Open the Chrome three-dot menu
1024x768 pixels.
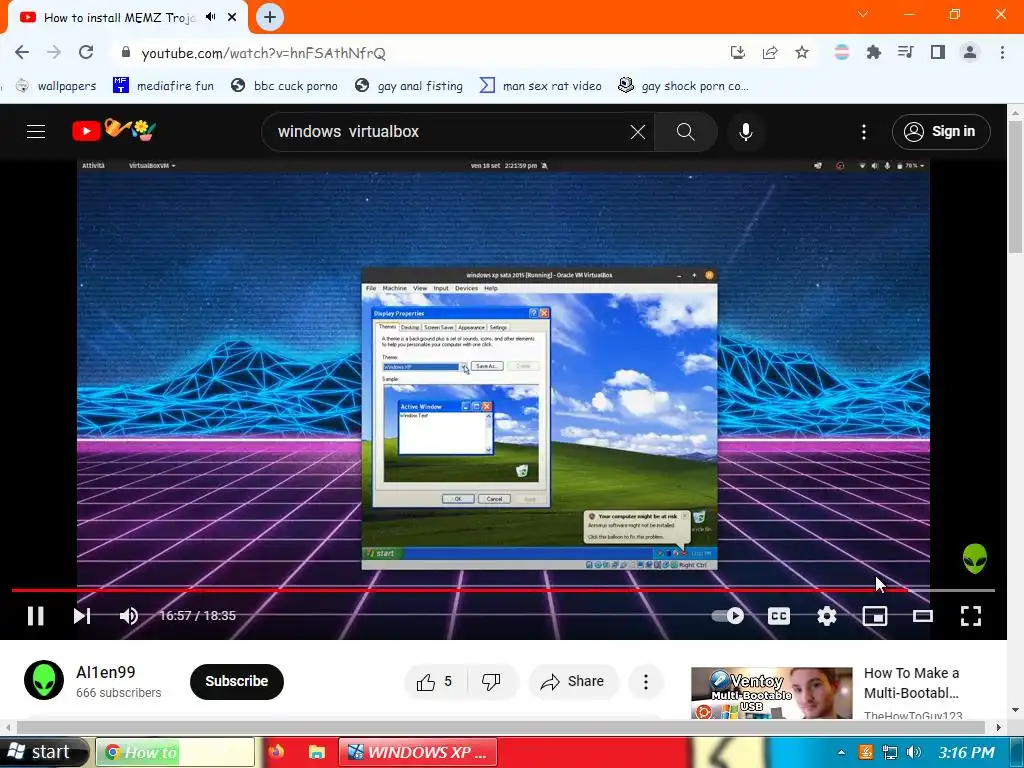1002,52
